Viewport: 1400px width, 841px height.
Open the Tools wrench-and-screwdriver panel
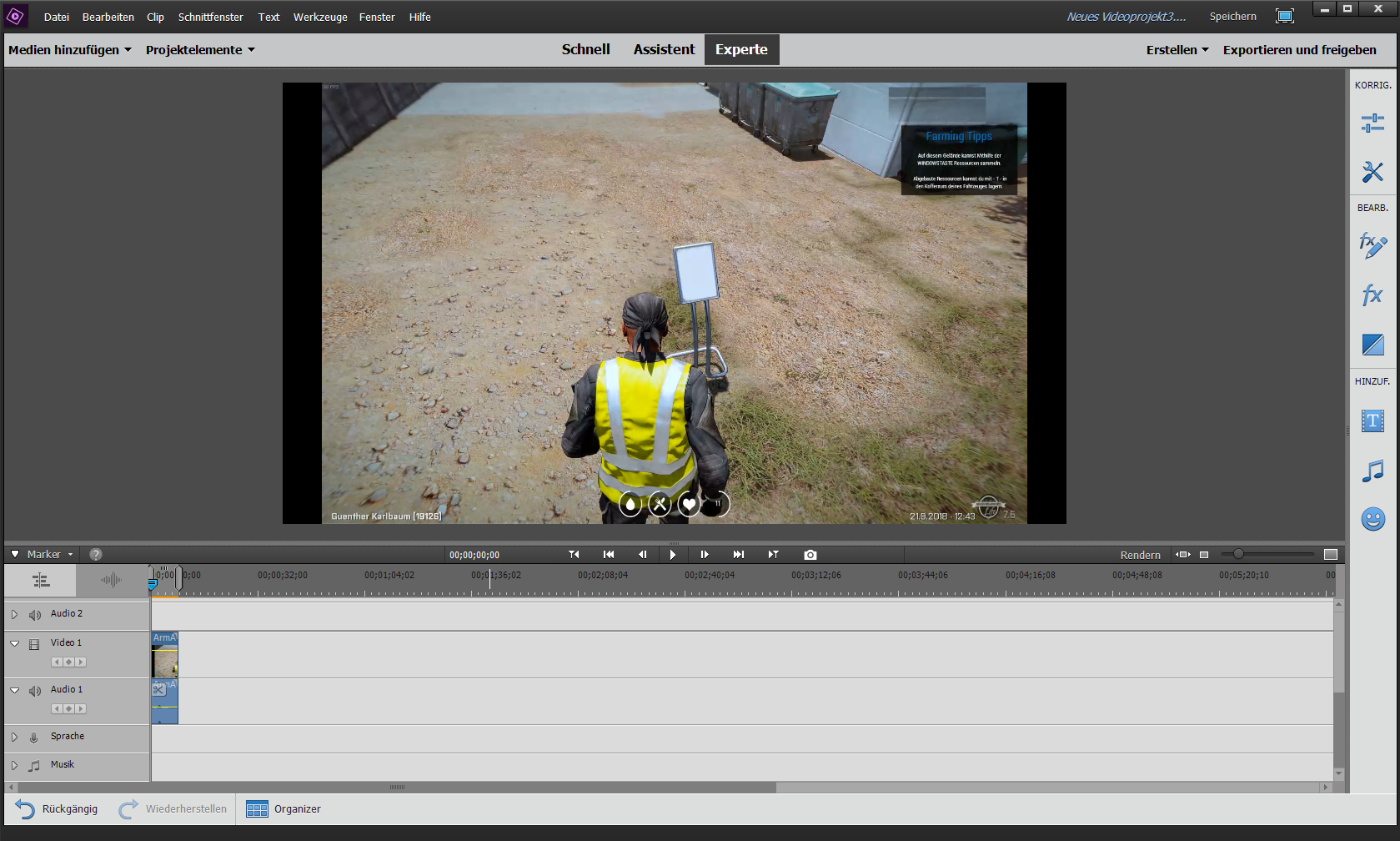click(x=1372, y=172)
